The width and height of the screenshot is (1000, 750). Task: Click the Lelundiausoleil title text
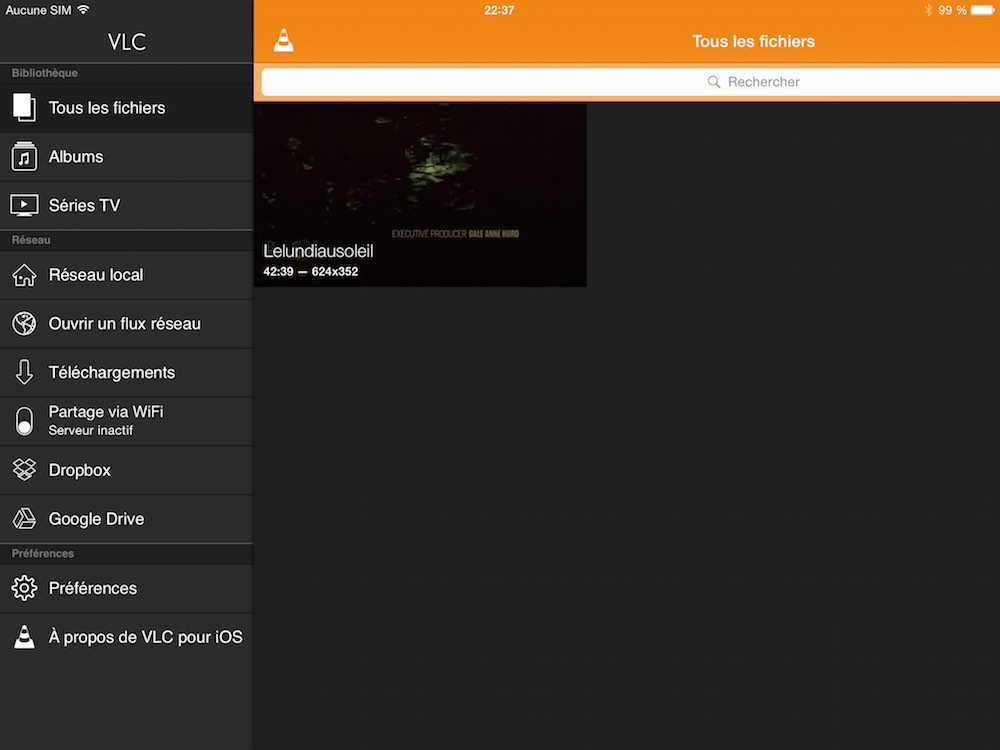point(318,251)
